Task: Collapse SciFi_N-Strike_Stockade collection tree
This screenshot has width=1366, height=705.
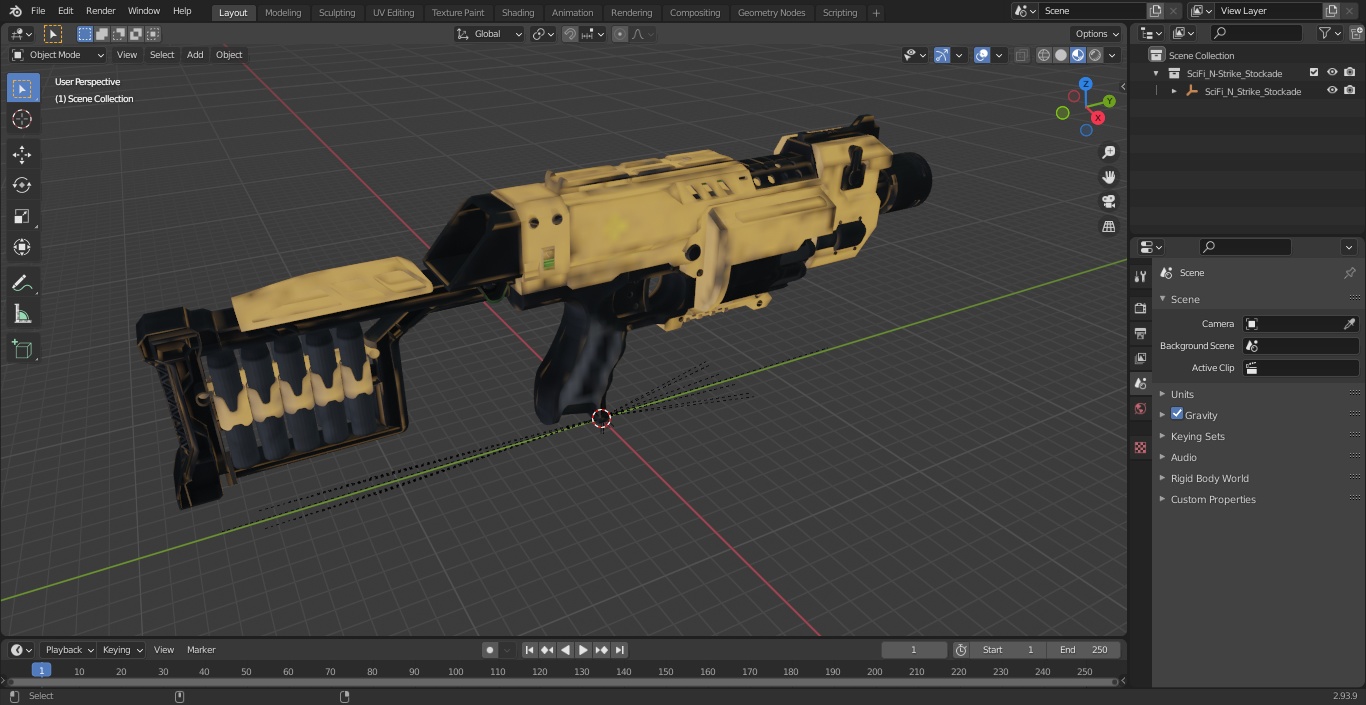Action: (1156, 73)
